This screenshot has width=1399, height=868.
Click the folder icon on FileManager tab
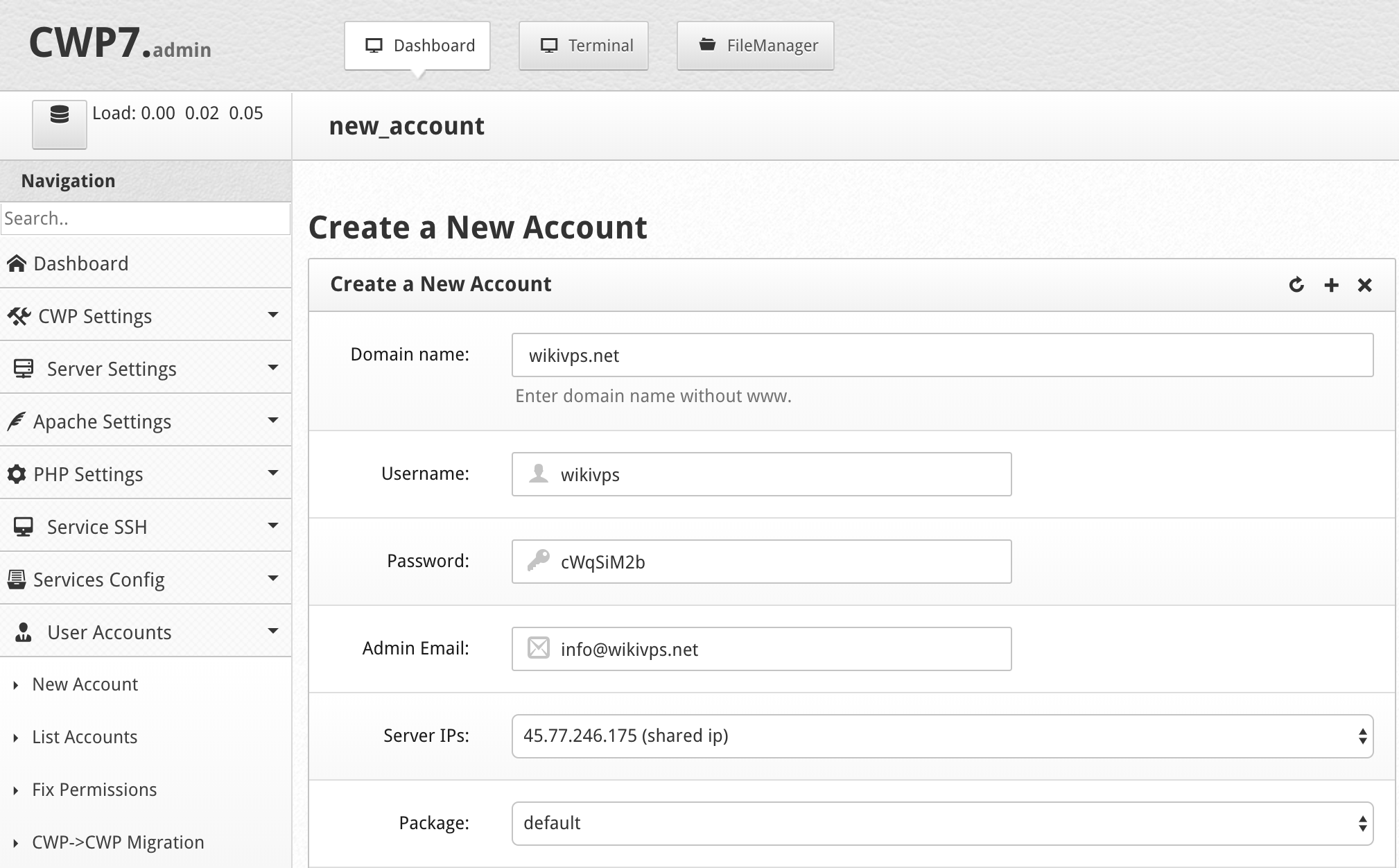pyautogui.click(x=707, y=45)
